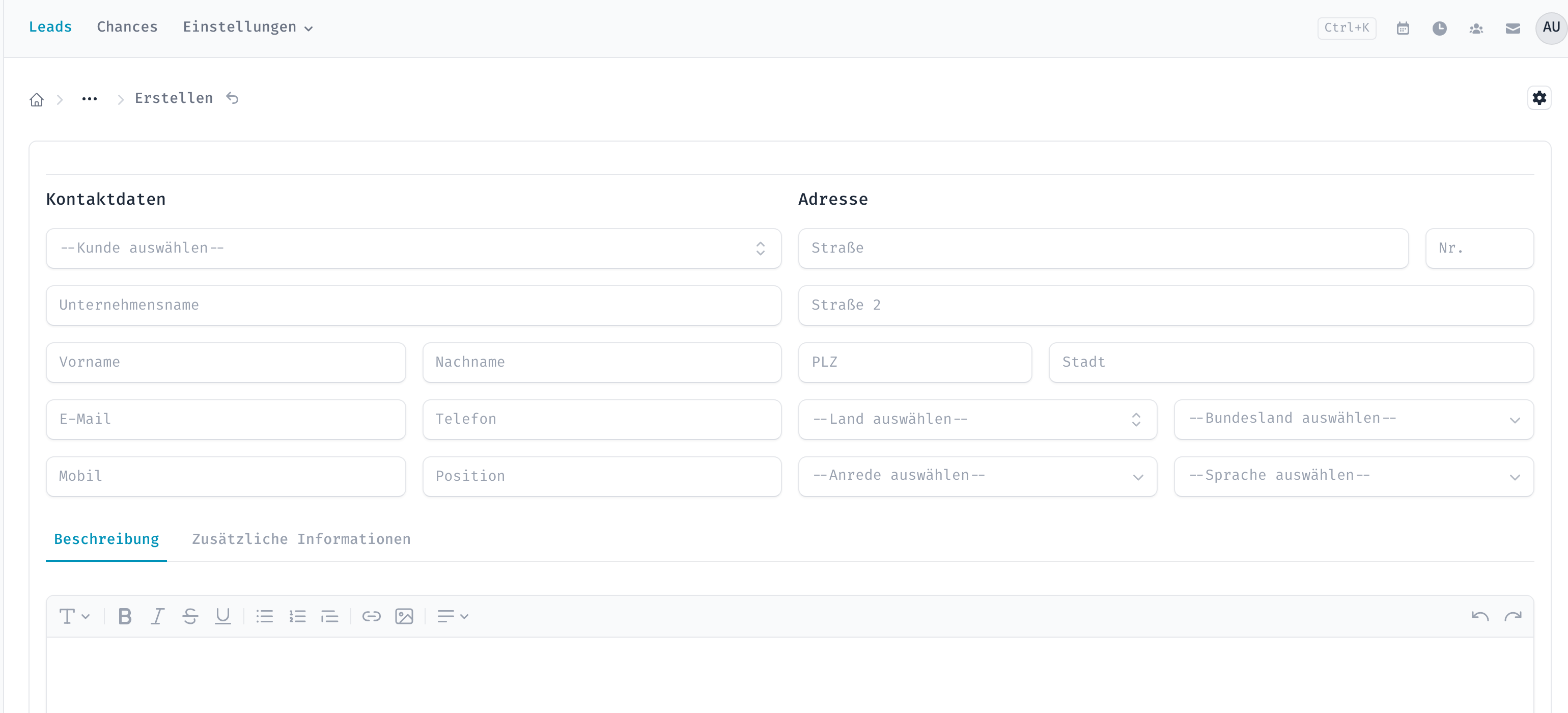Expand the Einstellungen menu
The image size is (1568, 713).
(x=248, y=28)
